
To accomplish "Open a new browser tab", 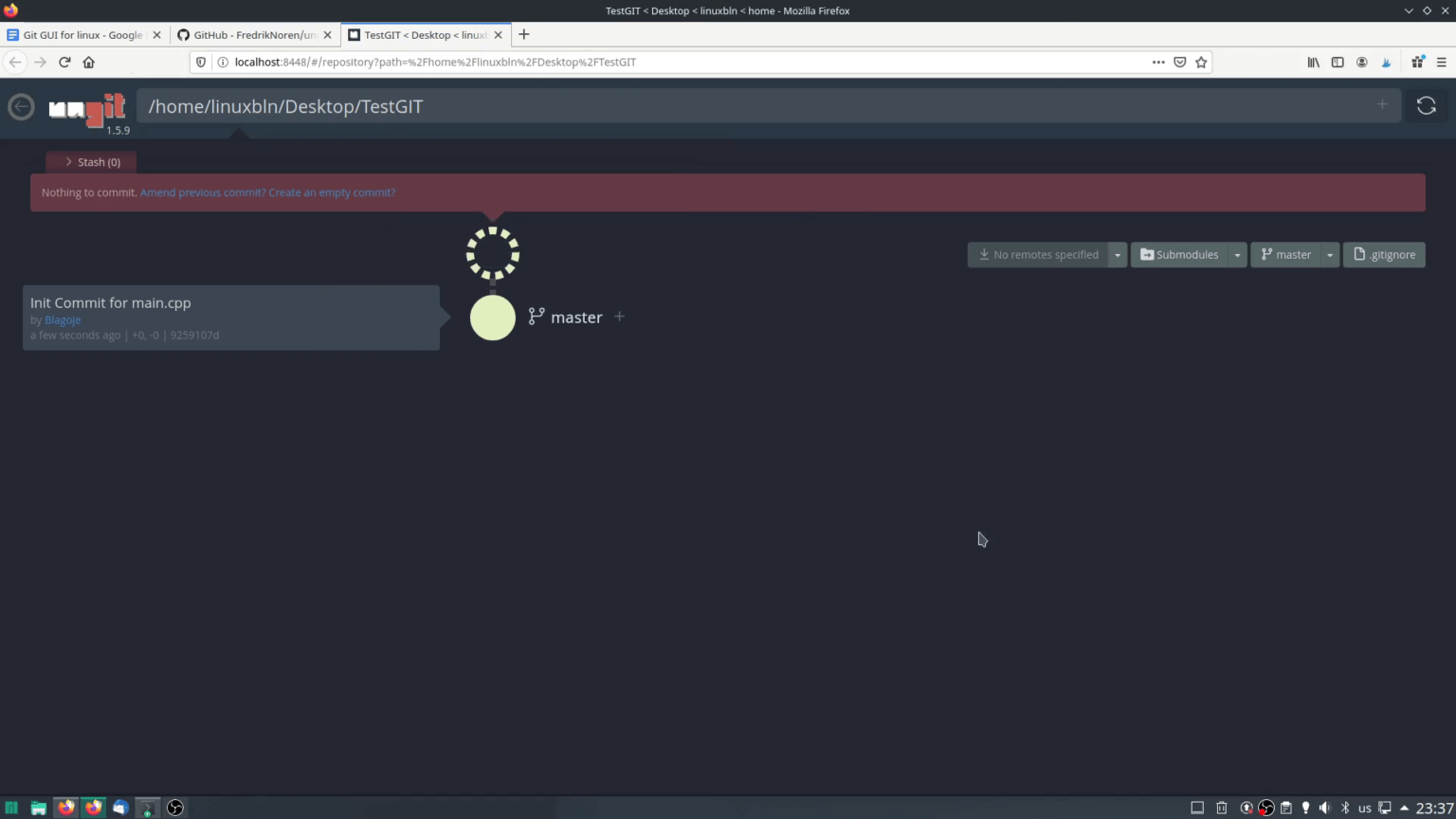I will (523, 35).
